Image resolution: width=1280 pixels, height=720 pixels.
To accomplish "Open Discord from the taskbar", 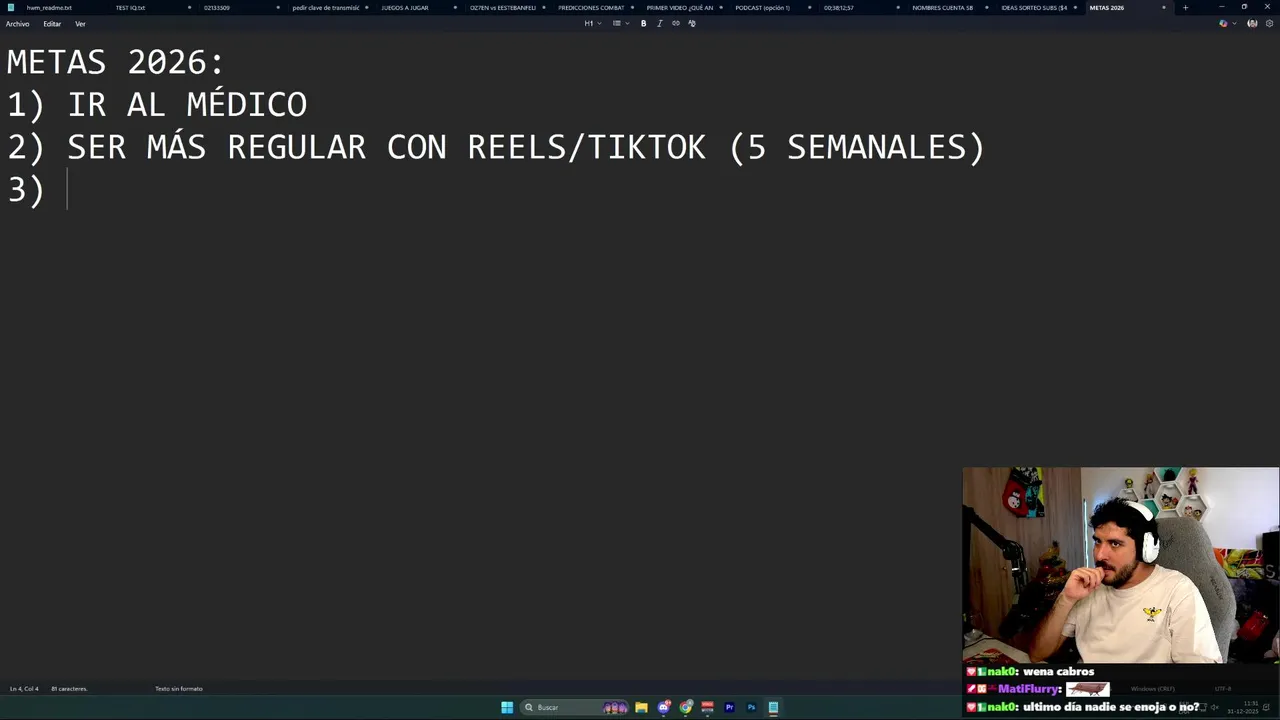I will [664, 708].
